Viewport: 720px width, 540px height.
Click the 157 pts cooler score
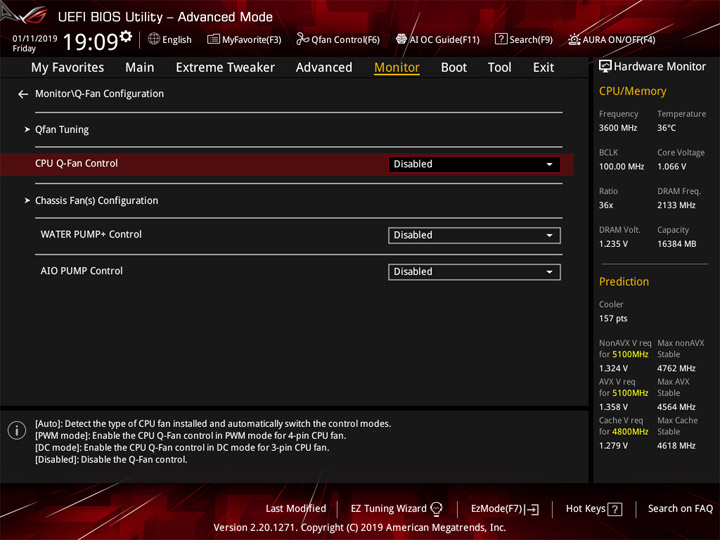[x=613, y=319]
